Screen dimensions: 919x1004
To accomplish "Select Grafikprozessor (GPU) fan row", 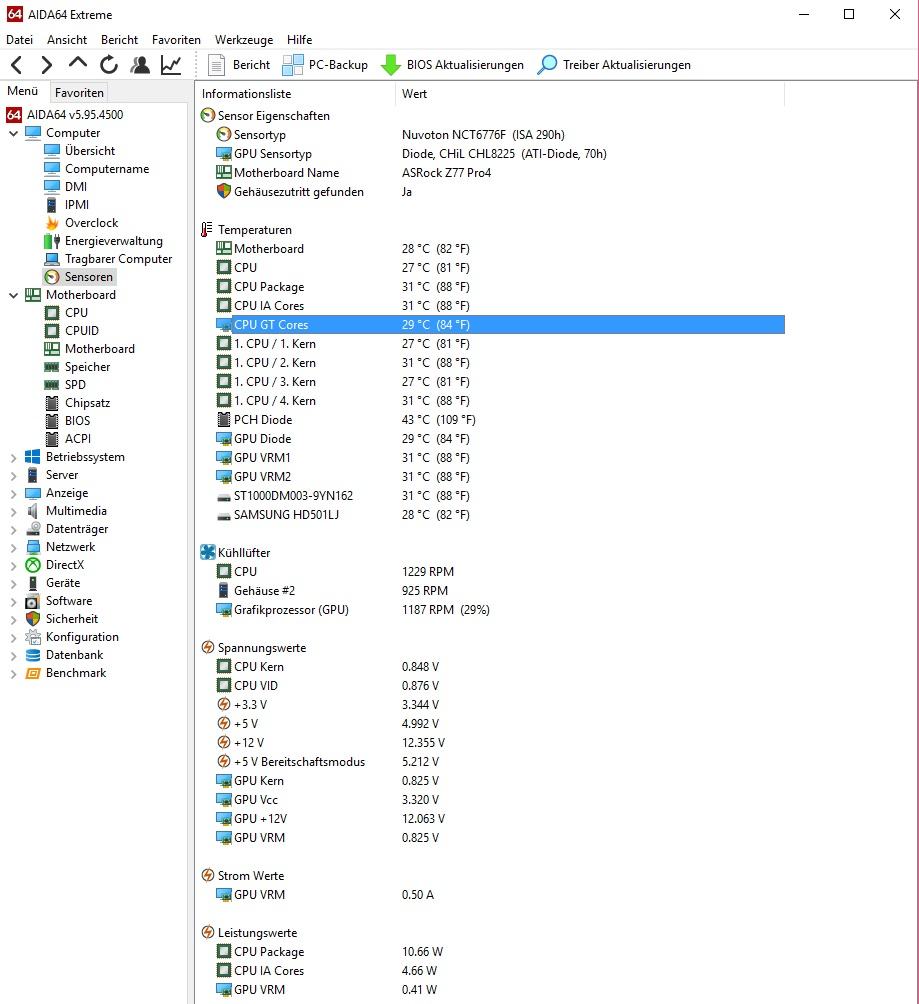I will (500, 610).
